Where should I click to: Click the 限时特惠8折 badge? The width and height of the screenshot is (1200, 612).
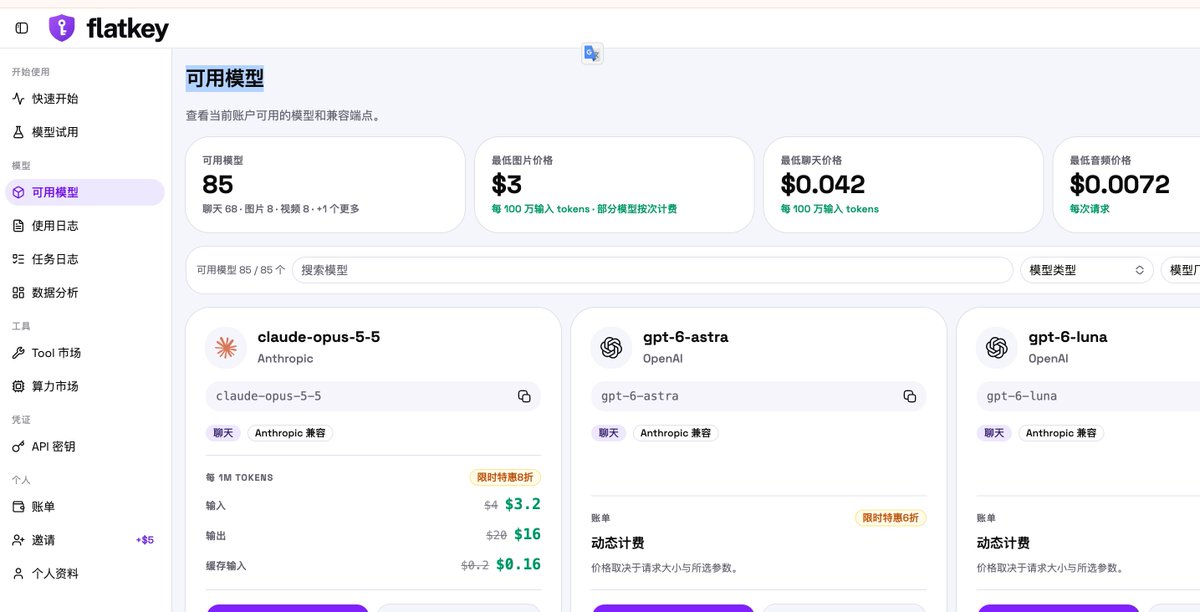click(505, 478)
